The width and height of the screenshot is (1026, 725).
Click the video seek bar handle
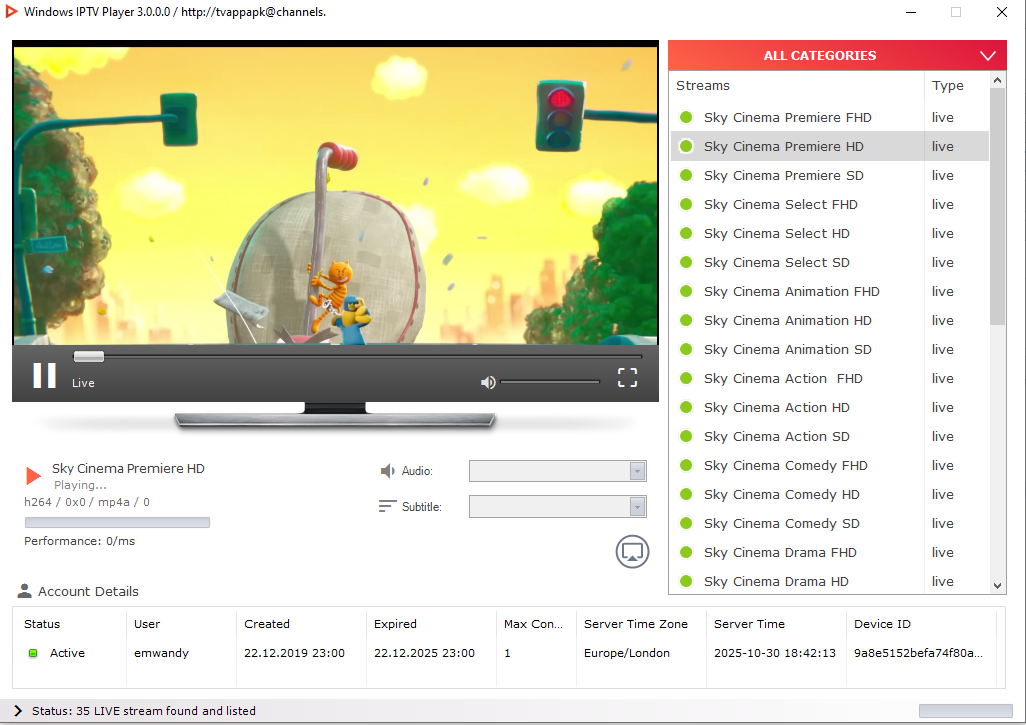pyautogui.click(x=89, y=356)
